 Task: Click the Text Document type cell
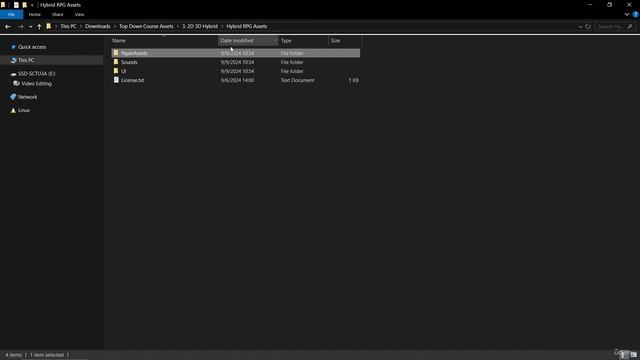(x=298, y=80)
